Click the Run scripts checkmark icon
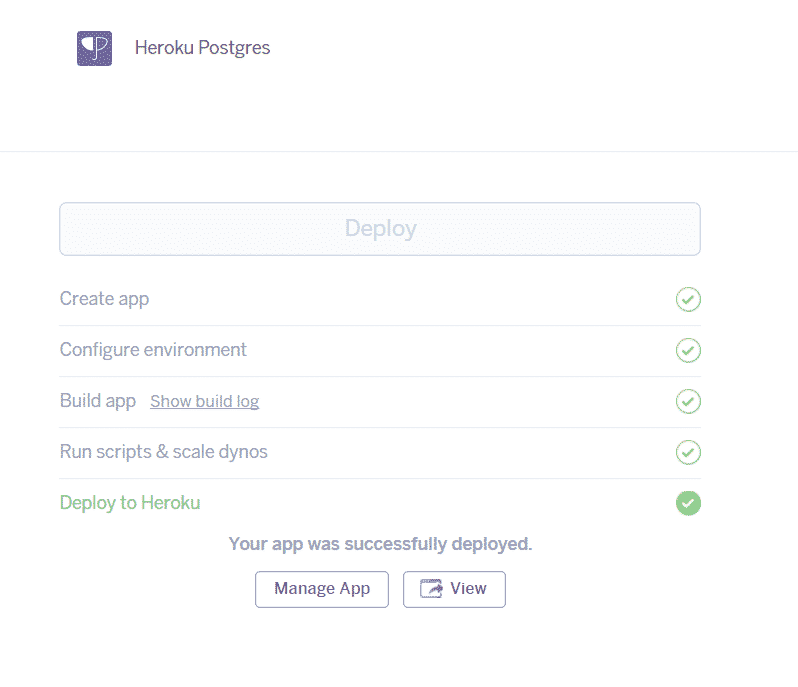 [x=688, y=452]
